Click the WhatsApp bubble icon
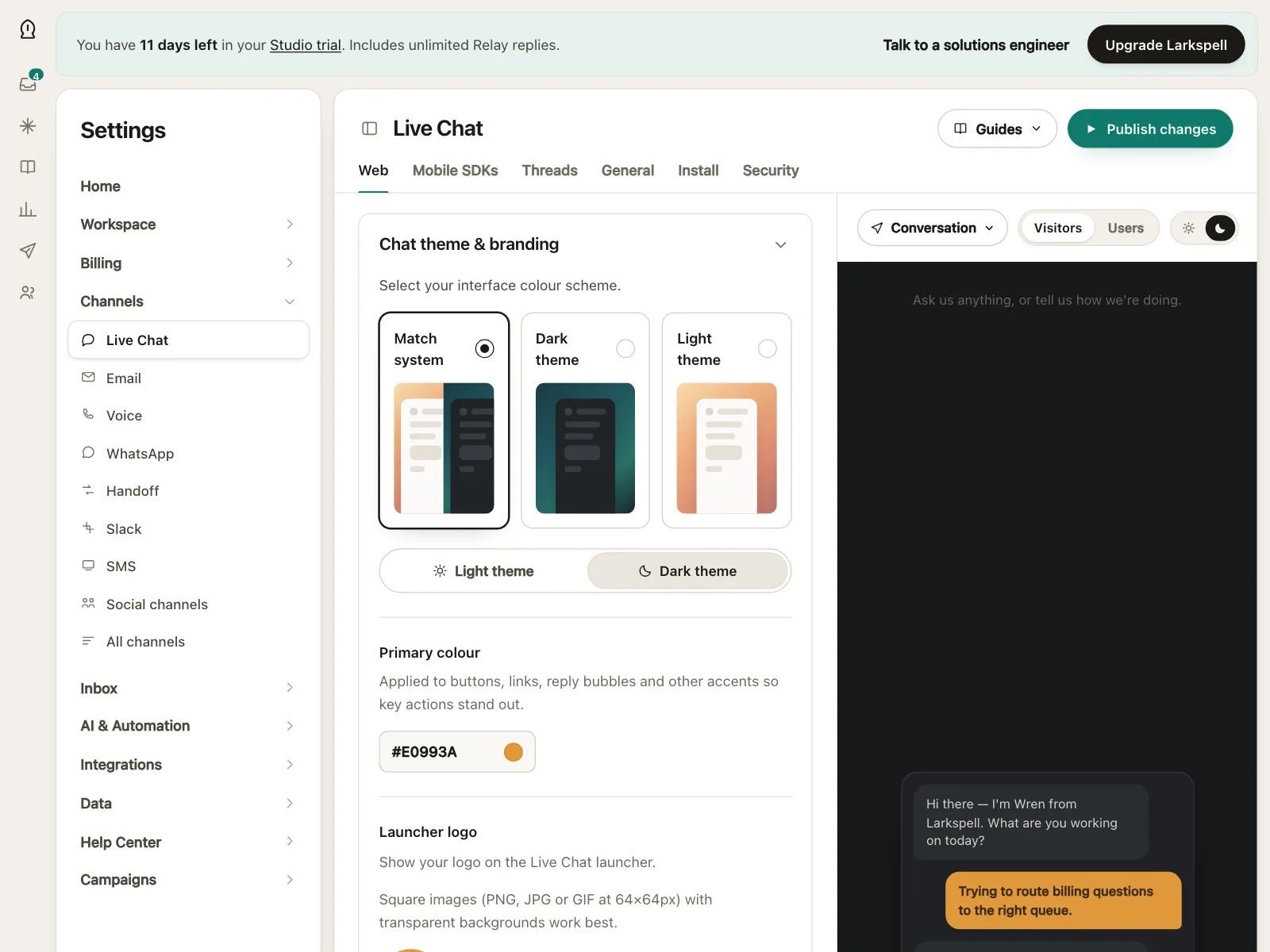 [x=88, y=453]
